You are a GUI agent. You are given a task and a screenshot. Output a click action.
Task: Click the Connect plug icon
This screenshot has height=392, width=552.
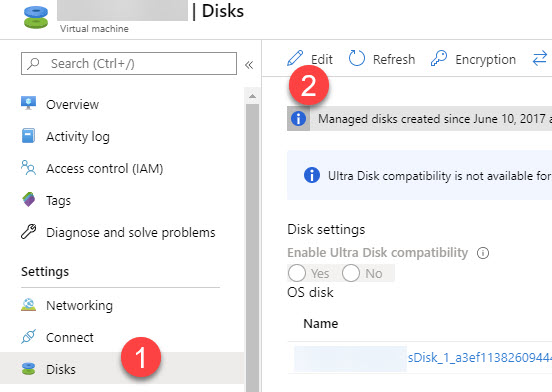click(29, 337)
